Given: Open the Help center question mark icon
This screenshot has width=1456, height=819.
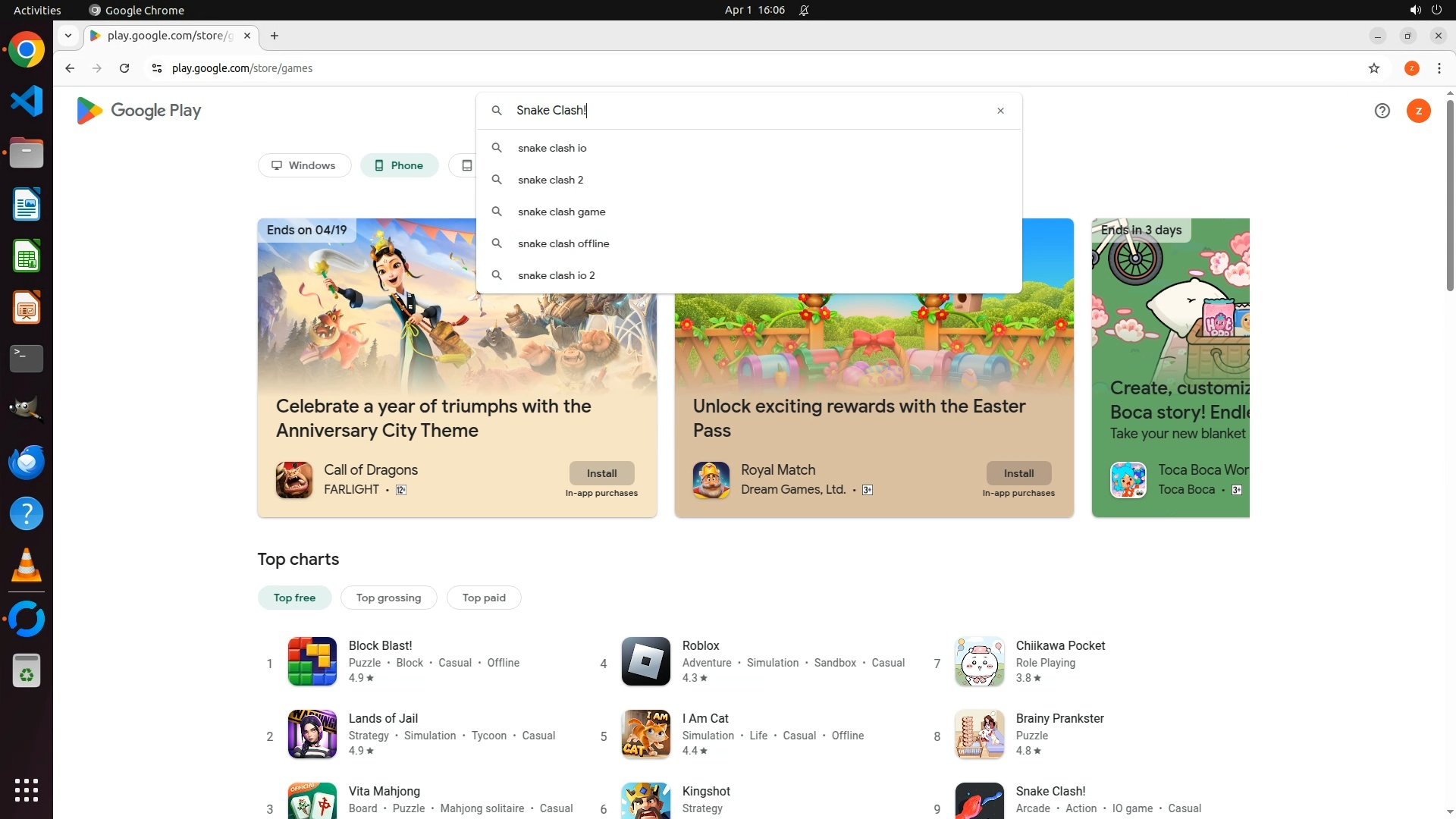Looking at the screenshot, I should tap(1382, 111).
